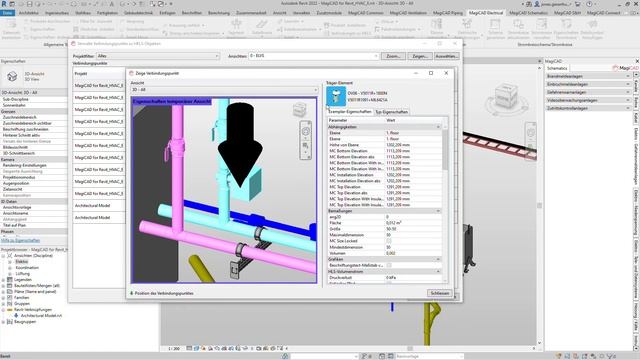Screen dimensions: 640x360
Task: Switch to the Typ-Eigenschaften tab
Action: 391,112
